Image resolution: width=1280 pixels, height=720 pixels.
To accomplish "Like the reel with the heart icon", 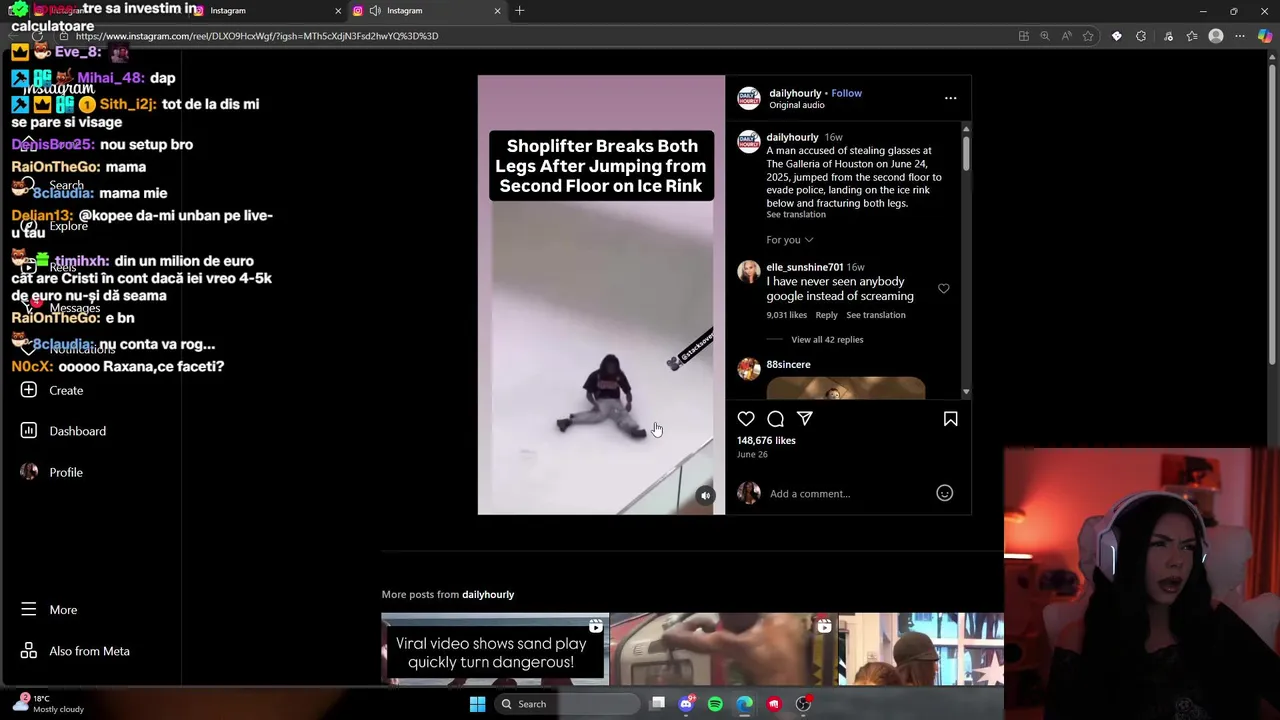I will tap(746, 419).
